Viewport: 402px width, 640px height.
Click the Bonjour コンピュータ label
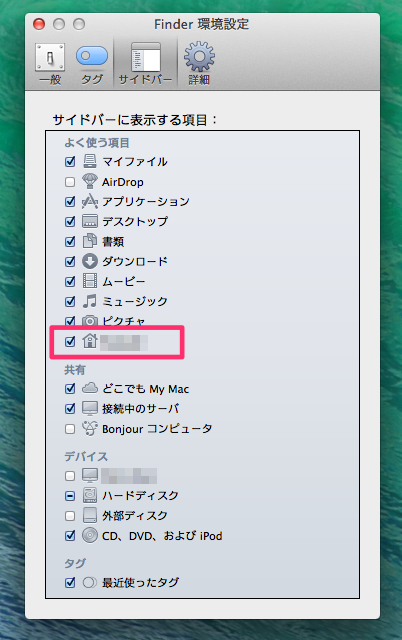(157, 429)
